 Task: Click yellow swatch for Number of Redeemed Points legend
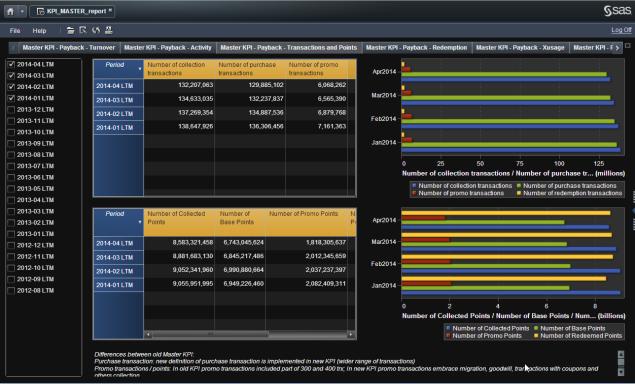[536, 336]
